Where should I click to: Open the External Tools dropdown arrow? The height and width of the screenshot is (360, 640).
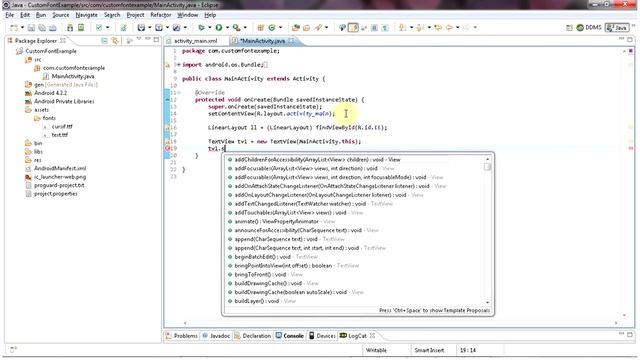[x=245, y=28]
